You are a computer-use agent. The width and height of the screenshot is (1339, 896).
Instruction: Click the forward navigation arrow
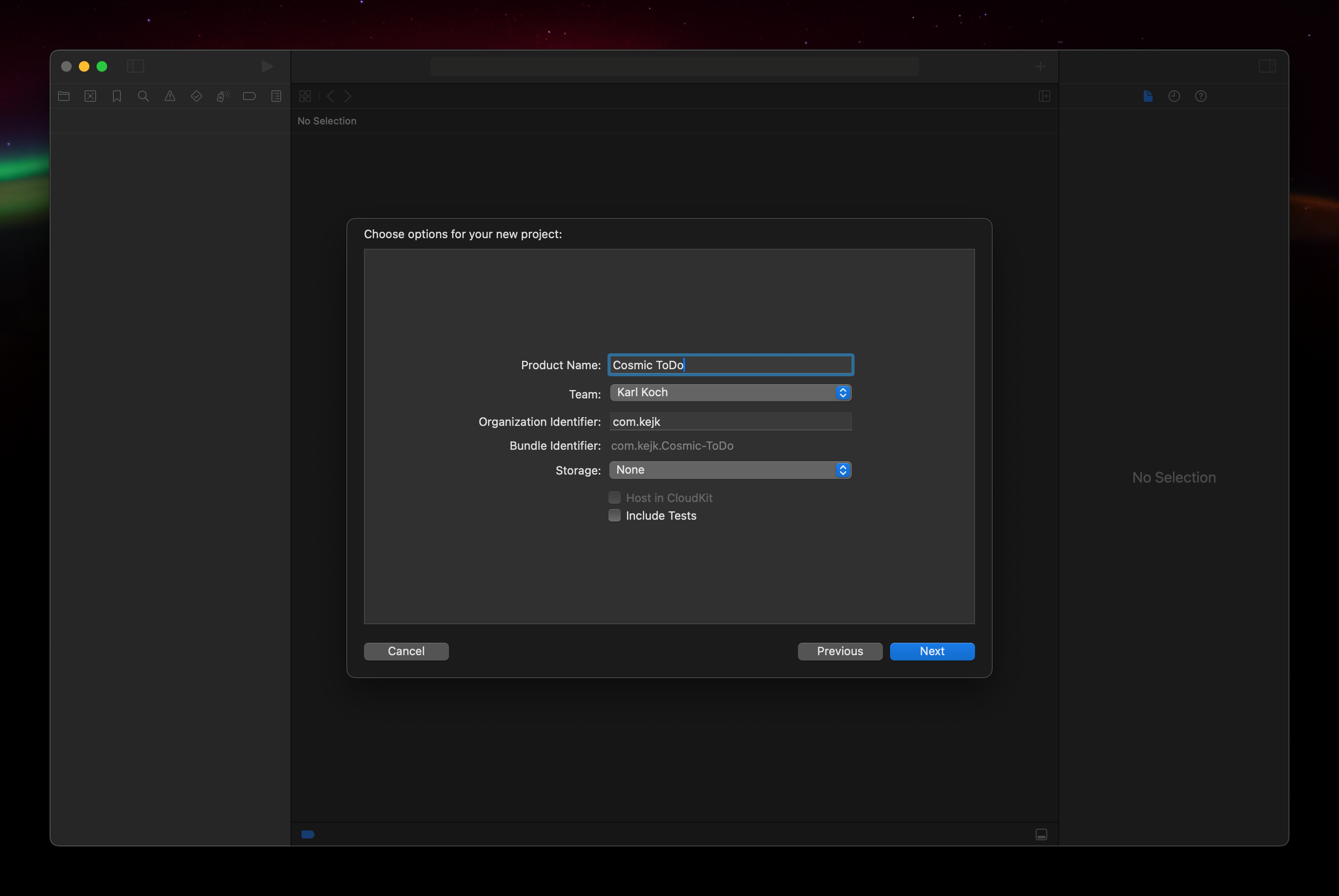point(348,96)
